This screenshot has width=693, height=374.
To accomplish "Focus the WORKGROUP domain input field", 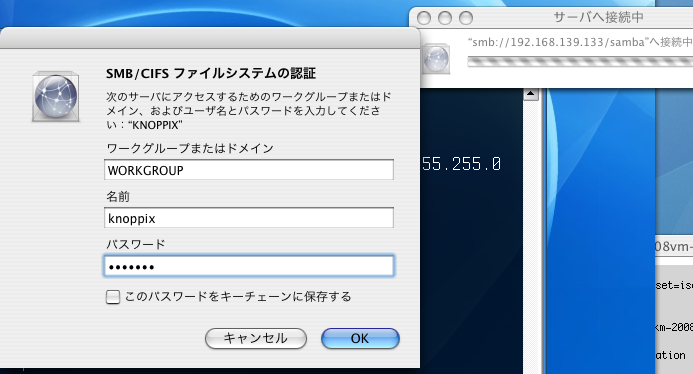I will point(249,170).
